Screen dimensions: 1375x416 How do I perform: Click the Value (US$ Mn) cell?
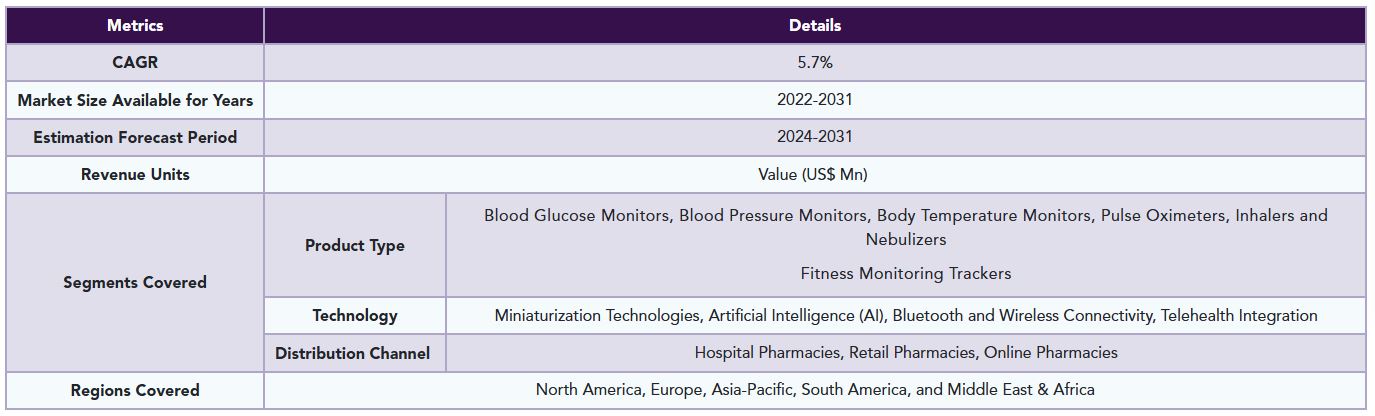click(x=815, y=174)
